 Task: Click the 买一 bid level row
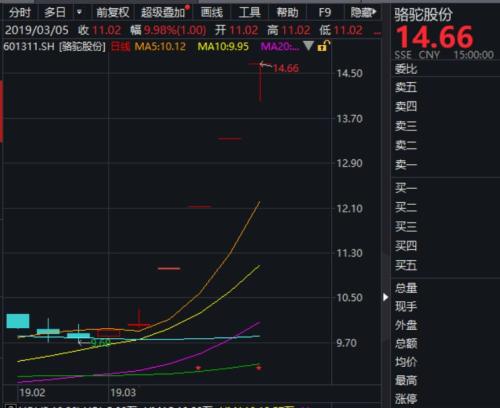coord(406,188)
